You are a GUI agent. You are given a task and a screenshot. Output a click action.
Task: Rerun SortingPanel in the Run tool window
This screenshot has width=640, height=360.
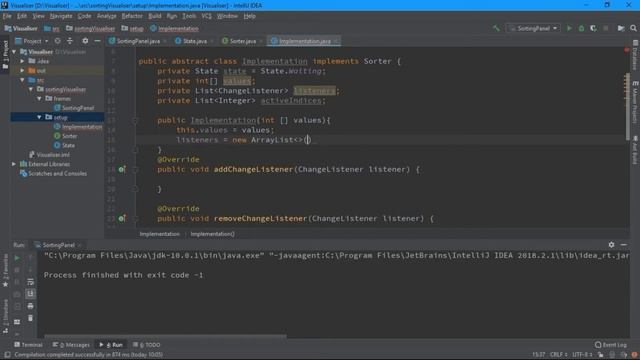[17, 258]
